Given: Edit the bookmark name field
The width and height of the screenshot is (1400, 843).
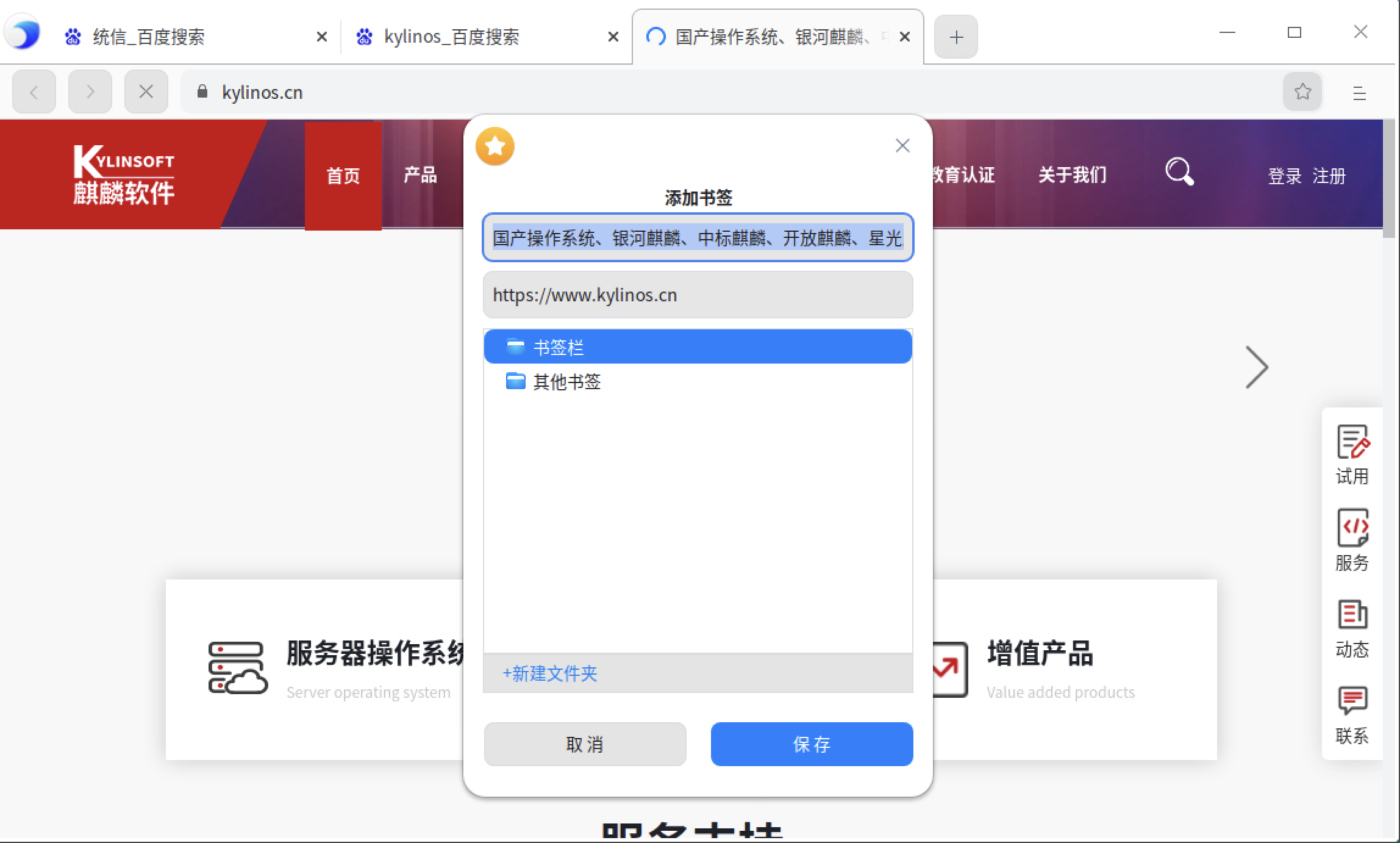Looking at the screenshot, I should click(x=698, y=237).
